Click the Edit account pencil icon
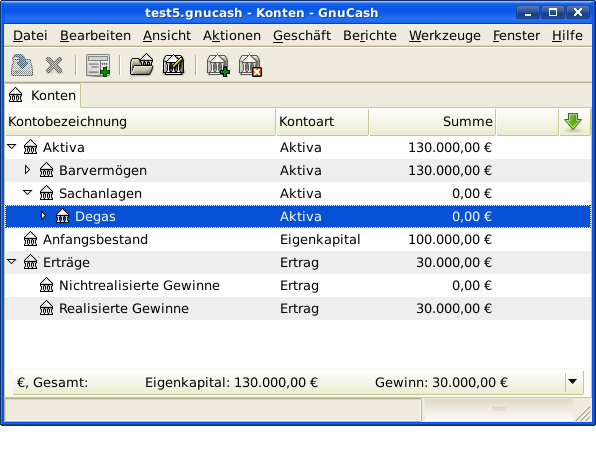The image size is (596, 468). tap(173, 65)
